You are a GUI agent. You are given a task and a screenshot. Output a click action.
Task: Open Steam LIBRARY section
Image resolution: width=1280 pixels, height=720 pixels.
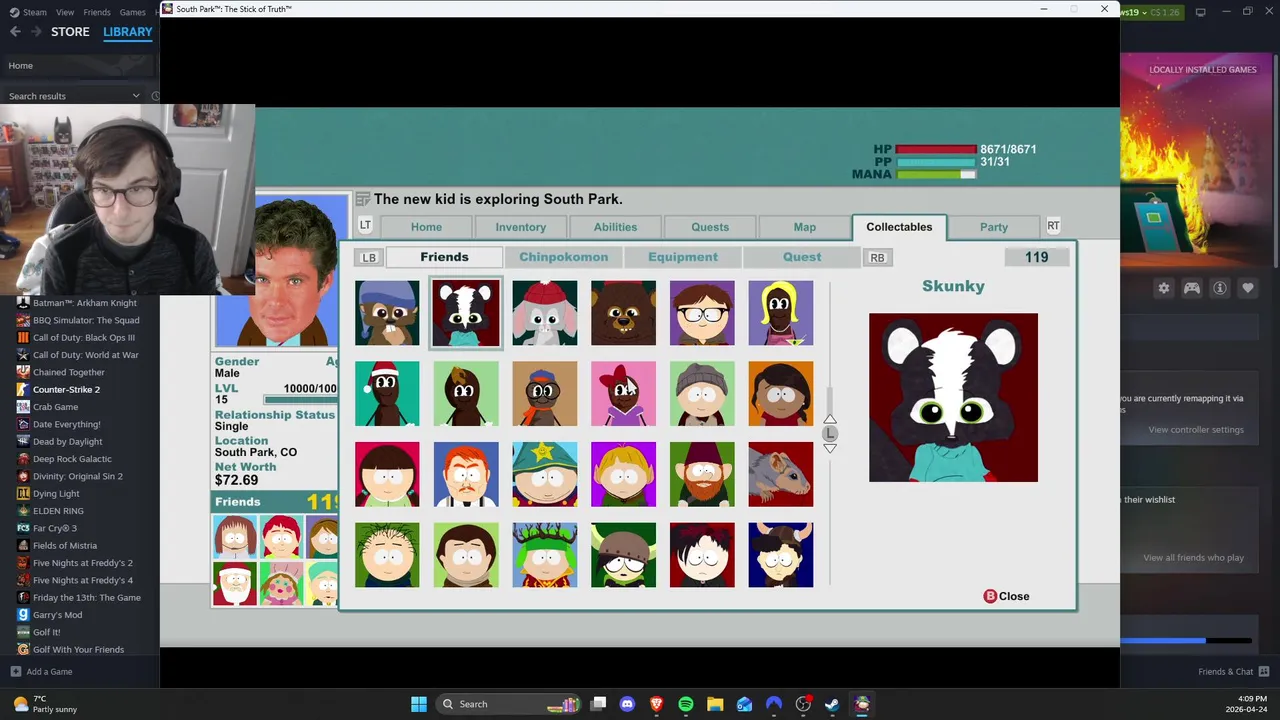tap(128, 32)
